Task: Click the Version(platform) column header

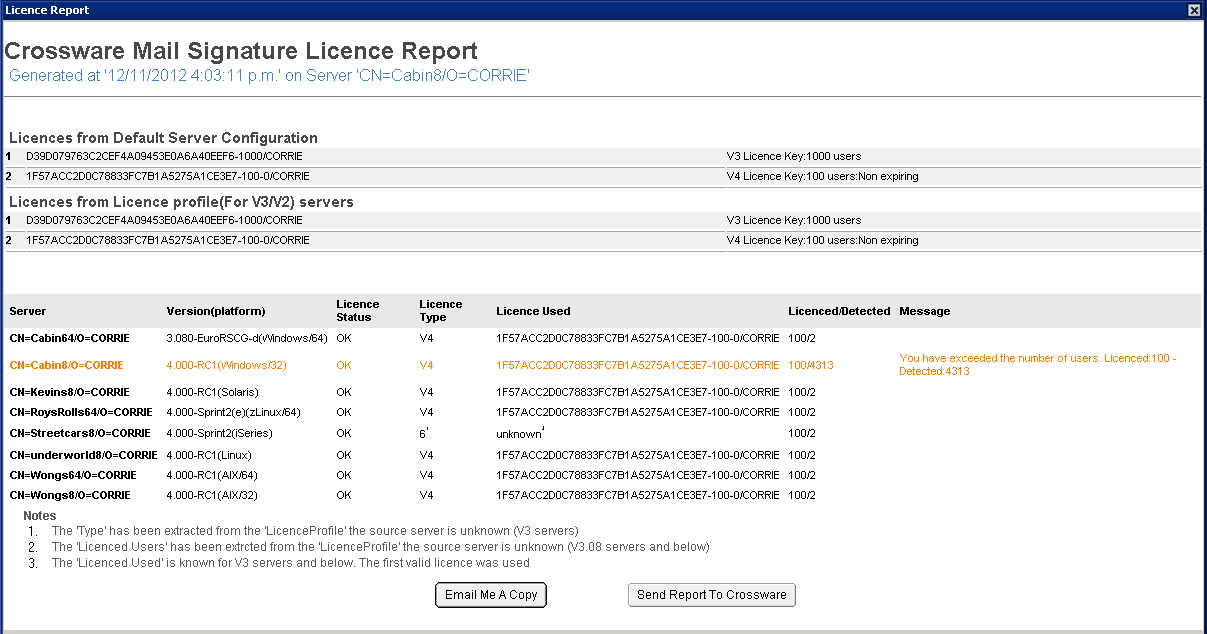Action: pos(216,312)
